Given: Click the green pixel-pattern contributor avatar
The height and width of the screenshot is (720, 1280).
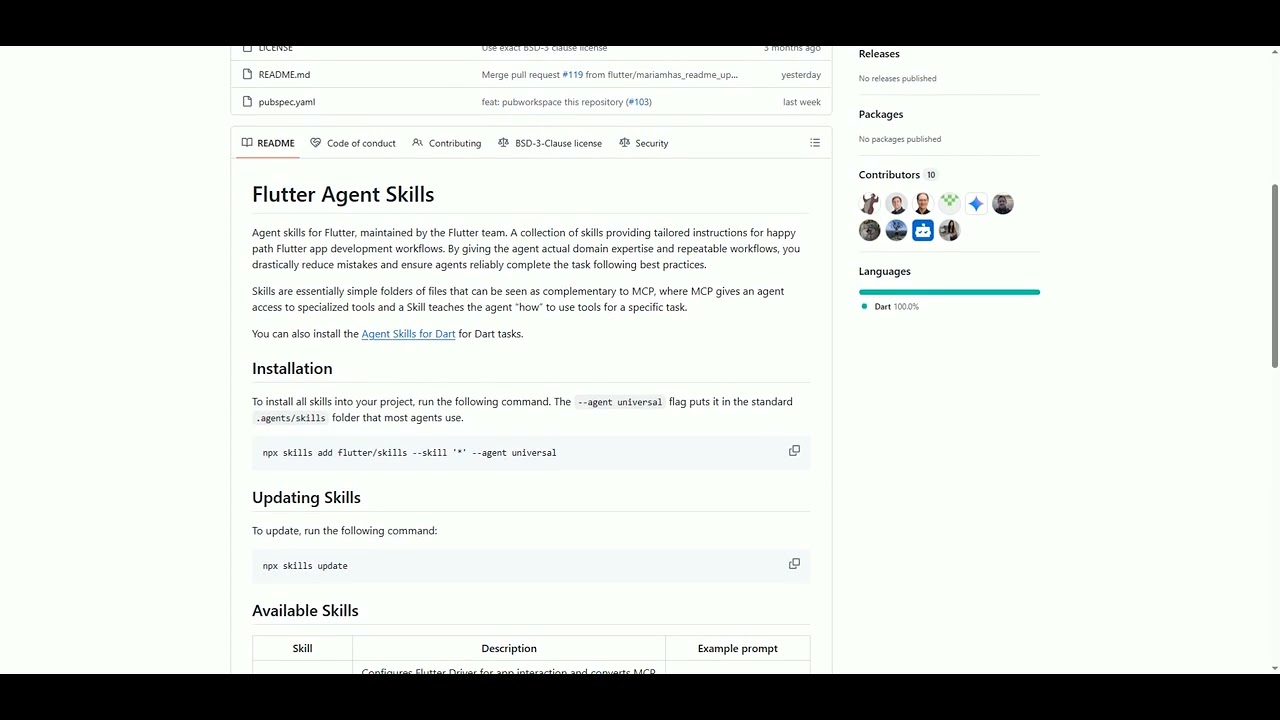Looking at the screenshot, I should 949,204.
